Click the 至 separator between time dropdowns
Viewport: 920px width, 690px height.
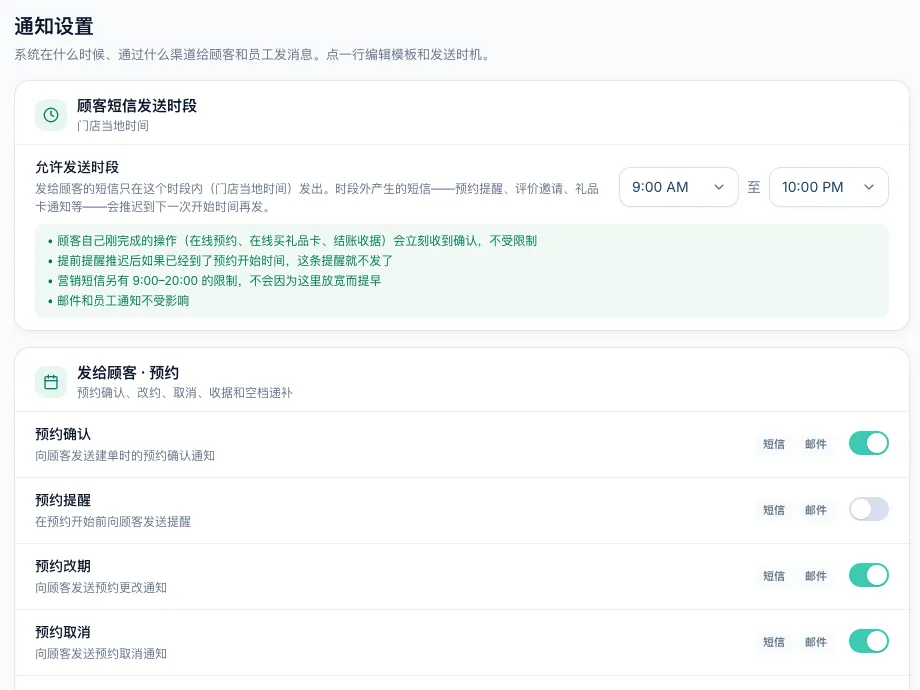pyautogui.click(x=754, y=187)
